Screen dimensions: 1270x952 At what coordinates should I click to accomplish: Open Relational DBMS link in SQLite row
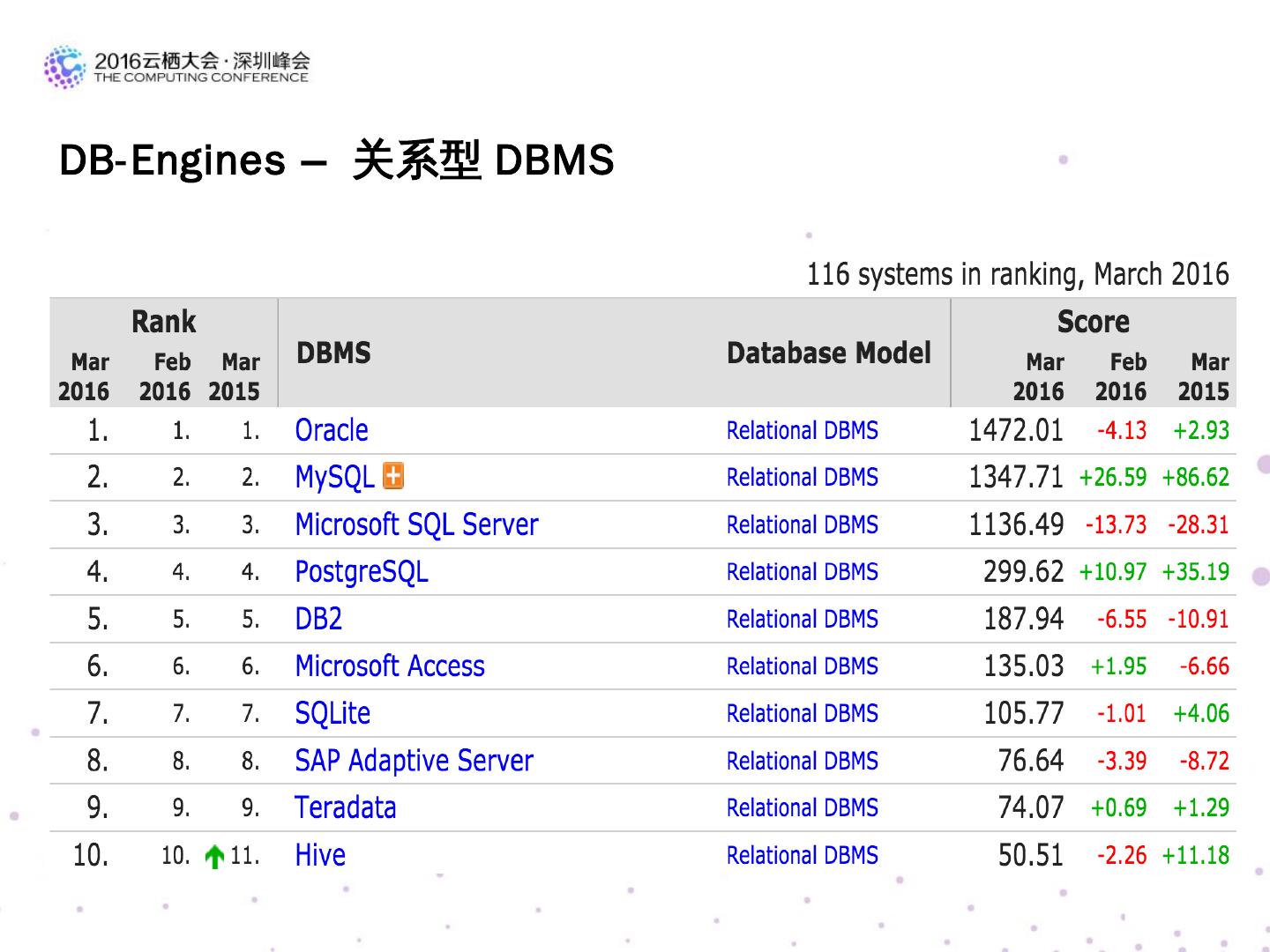point(803,713)
